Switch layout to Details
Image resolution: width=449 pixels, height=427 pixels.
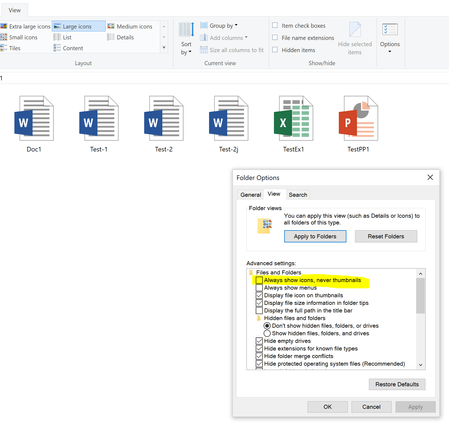[x=121, y=37]
